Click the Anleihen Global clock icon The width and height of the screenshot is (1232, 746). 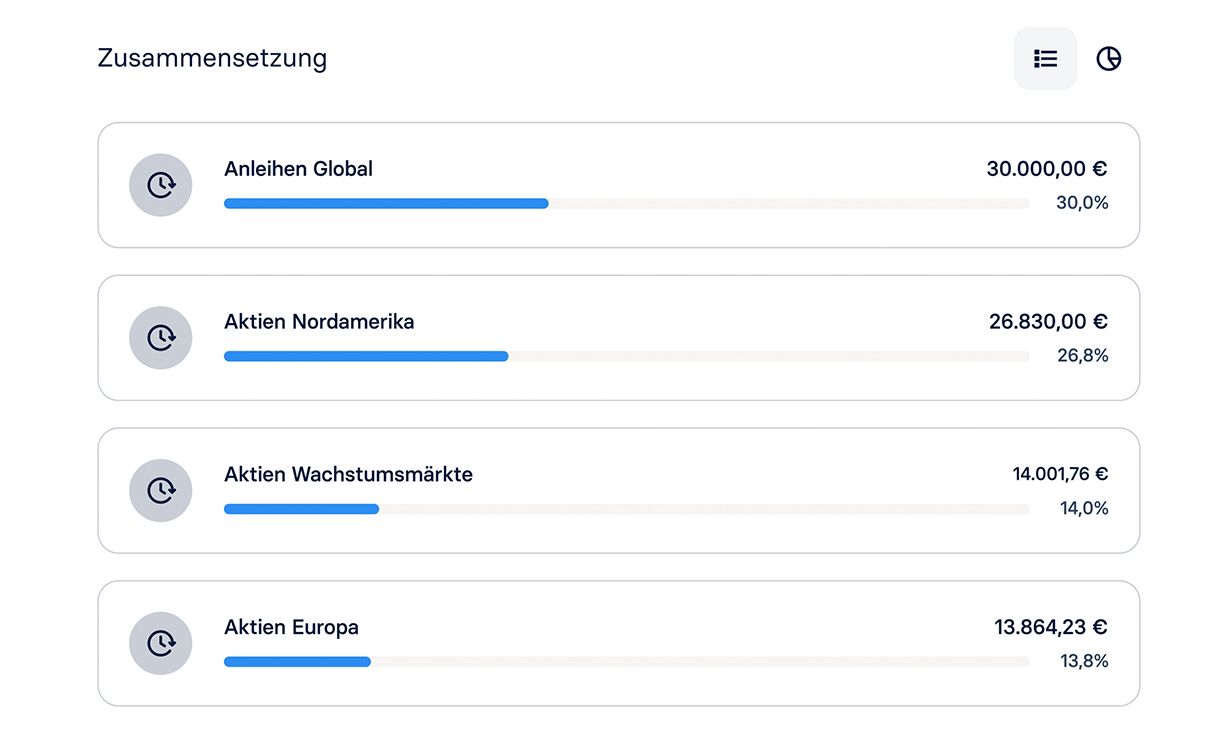click(160, 185)
